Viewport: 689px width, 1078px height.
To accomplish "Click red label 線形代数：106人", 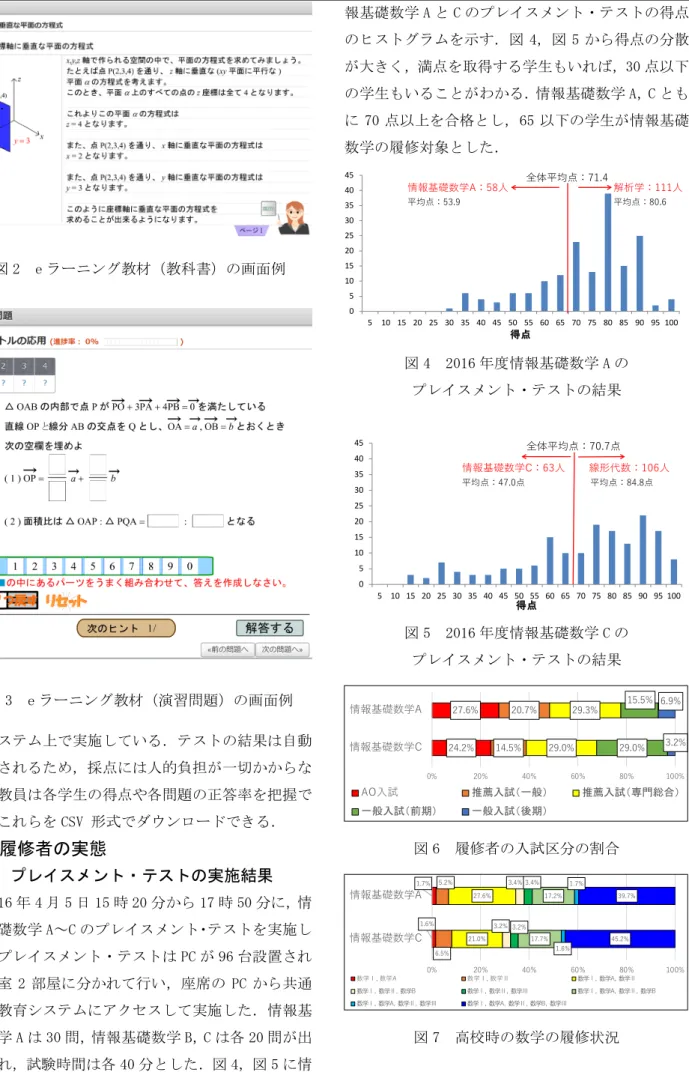I will click(x=628, y=468).
